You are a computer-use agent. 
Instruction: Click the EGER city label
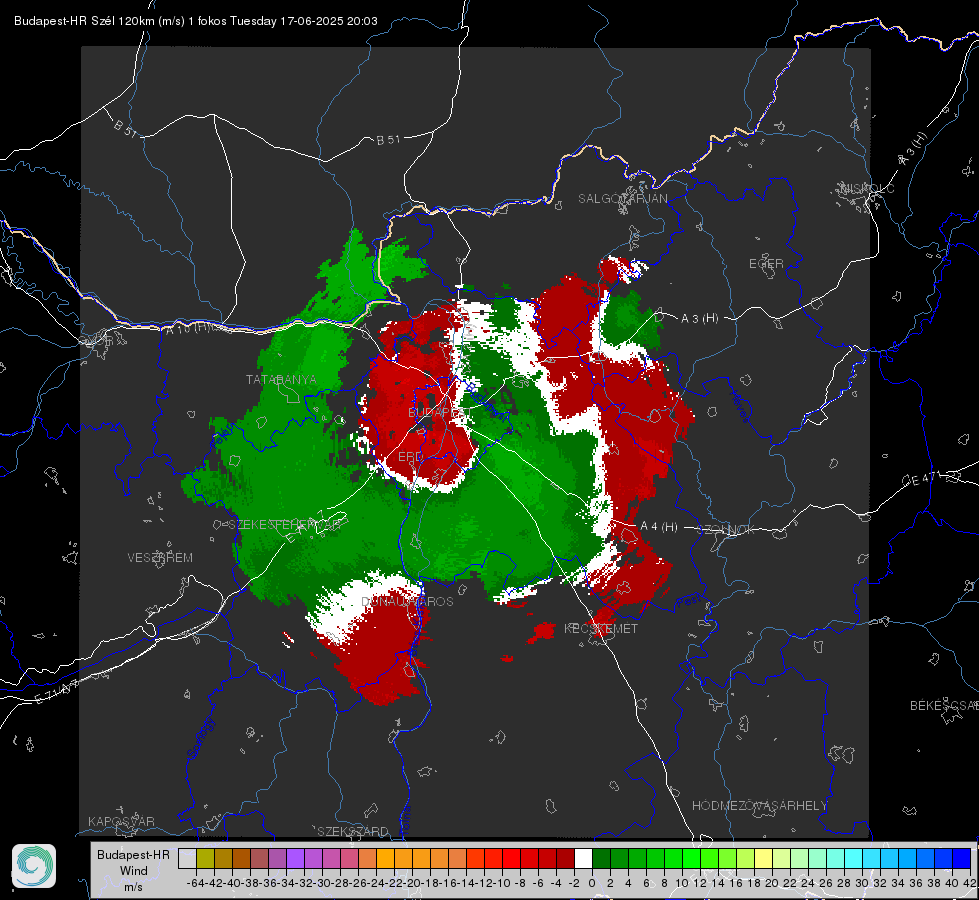tap(766, 264)
